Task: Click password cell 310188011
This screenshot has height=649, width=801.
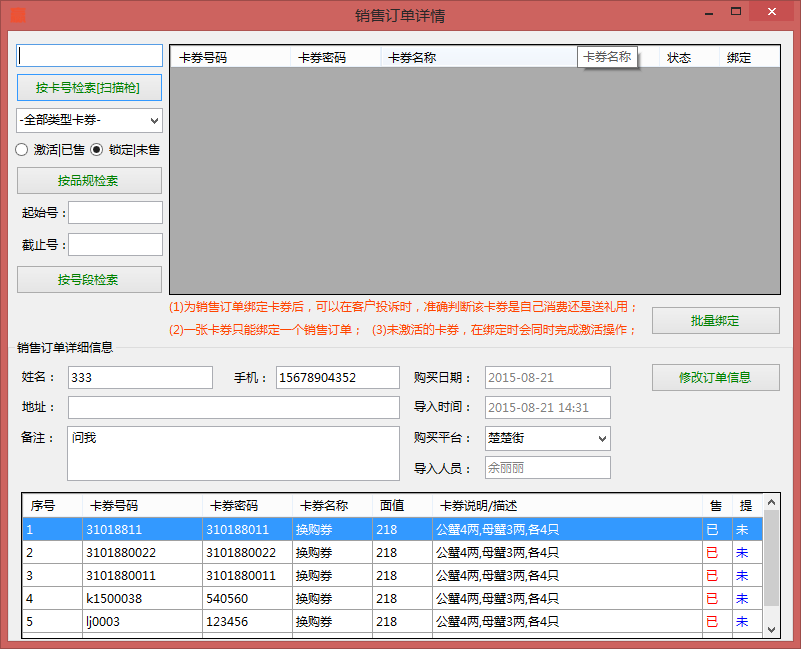Action: point(247,529)
